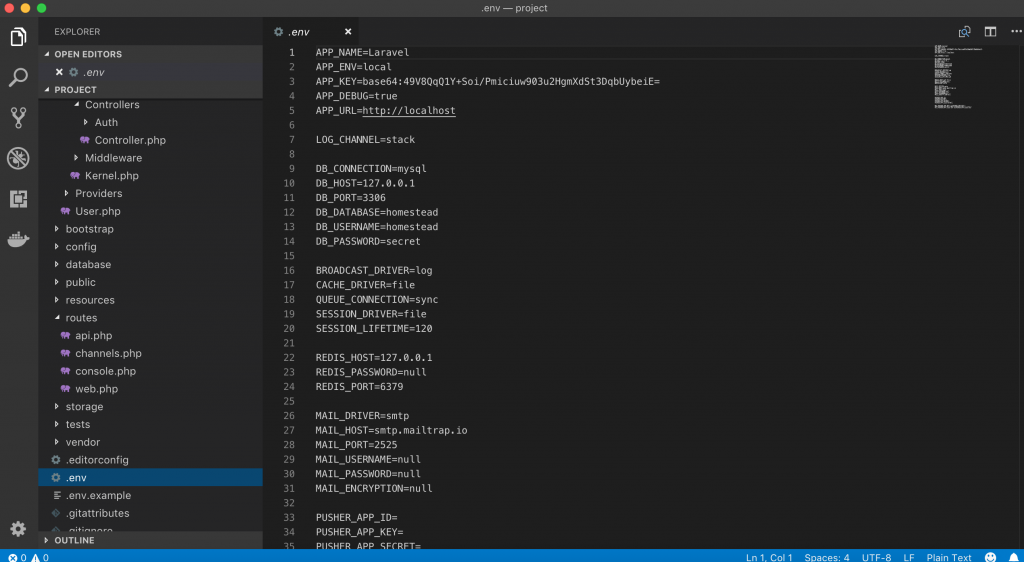Open notifications bell in status bar
The width and height of the screenshot is (1024, 562).
pyautogui.click(x=1014, y=557)
